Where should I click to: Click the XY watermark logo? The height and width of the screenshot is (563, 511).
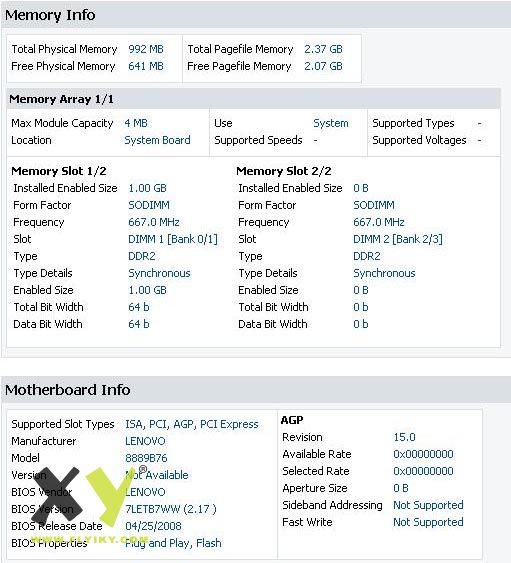pyautogui.click(x=83, y=497)
